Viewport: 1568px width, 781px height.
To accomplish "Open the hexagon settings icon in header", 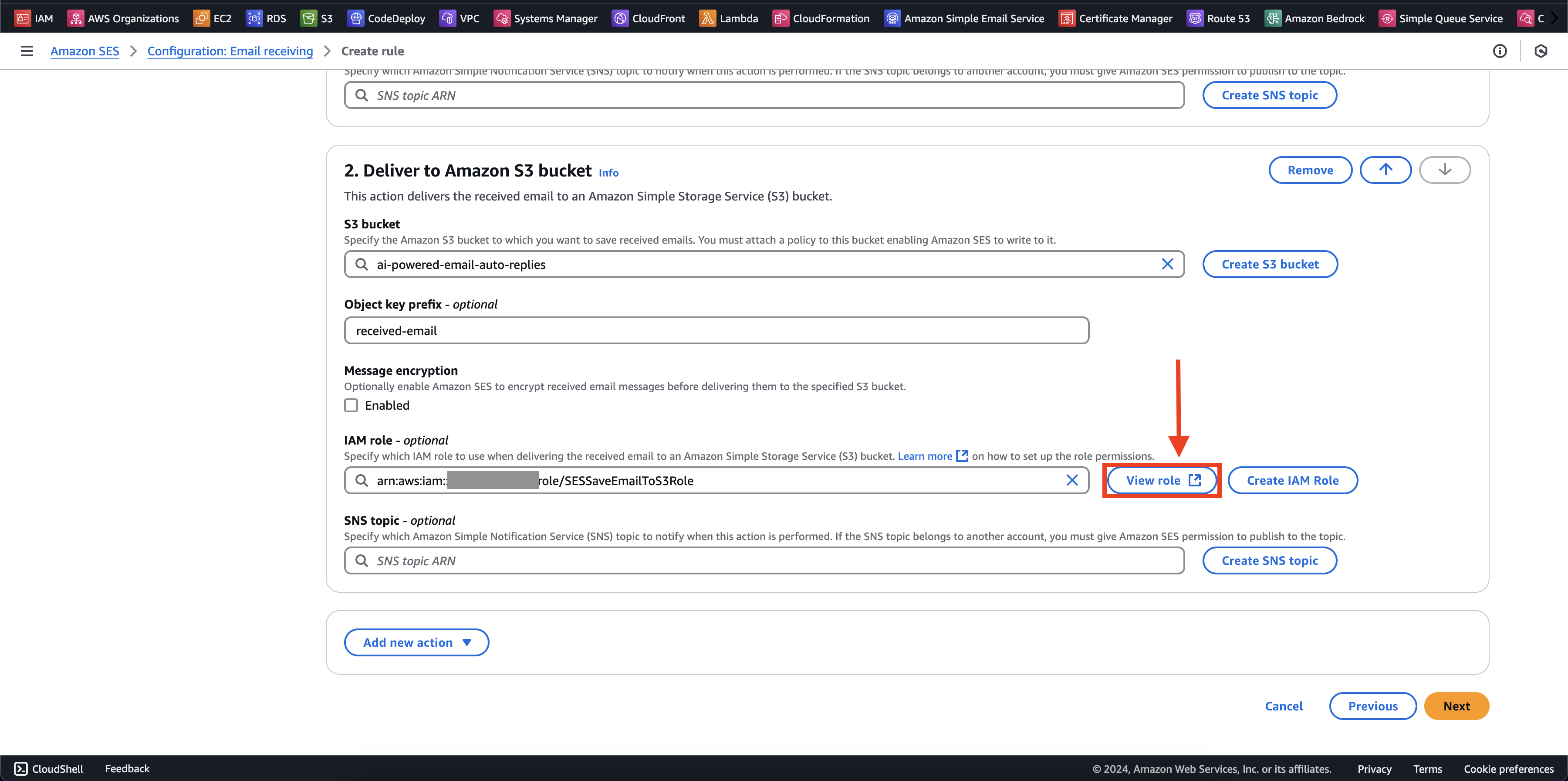I will pos(1541,51).
